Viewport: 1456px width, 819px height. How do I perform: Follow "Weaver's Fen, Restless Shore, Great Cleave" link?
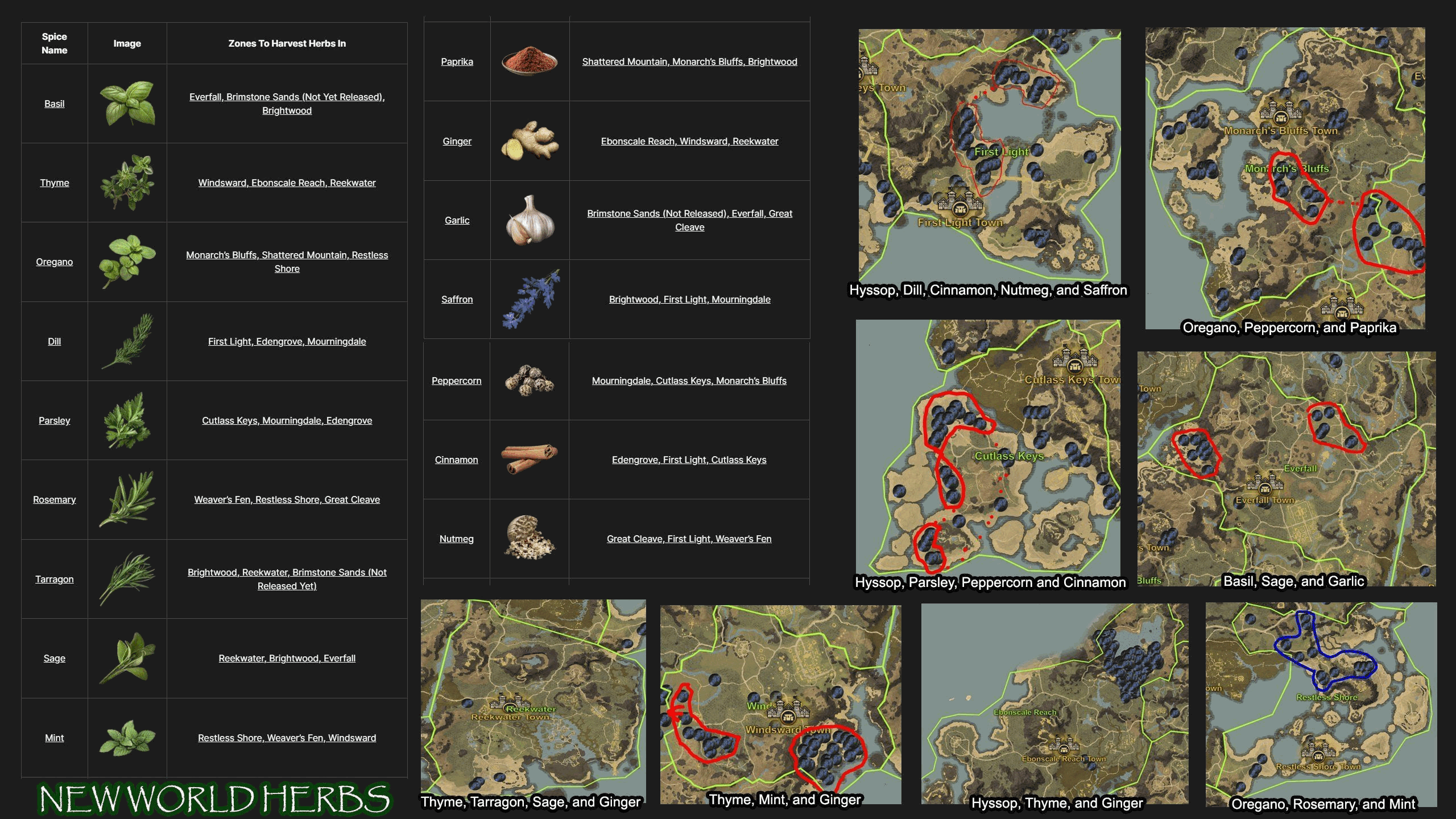[287, 499]
